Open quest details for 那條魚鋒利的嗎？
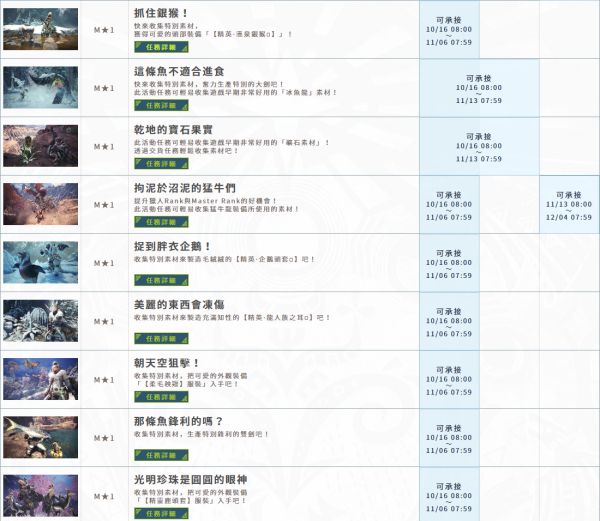 coord(161,455)
